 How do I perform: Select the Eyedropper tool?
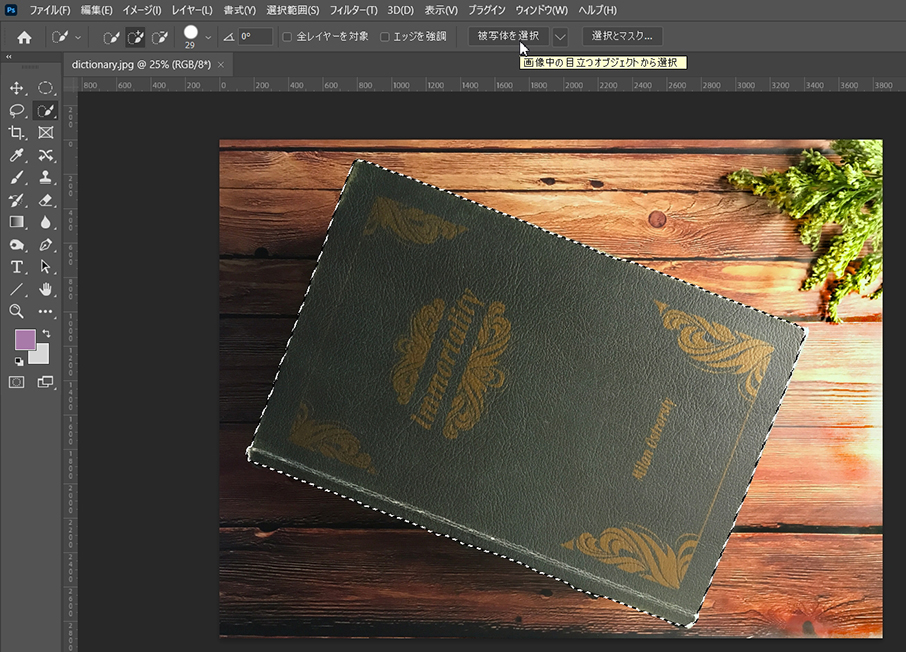pyautogui.click(x=17, y=155)
